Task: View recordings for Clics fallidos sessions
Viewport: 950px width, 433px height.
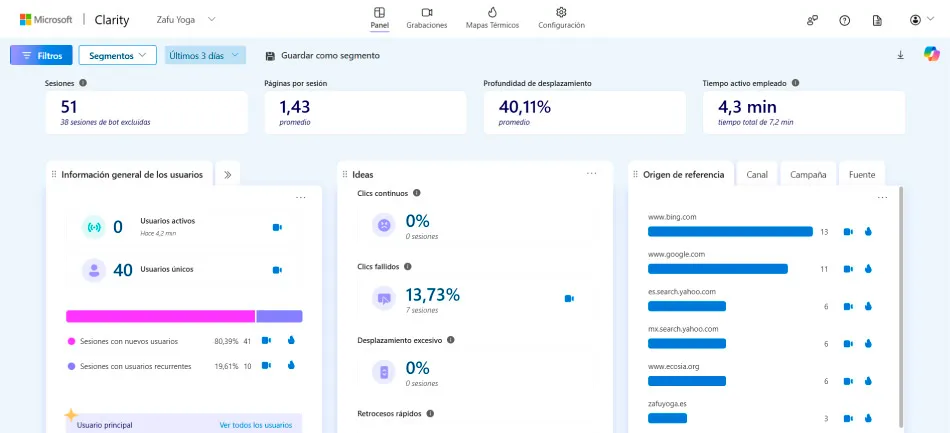Action: [x=569, y=299]
